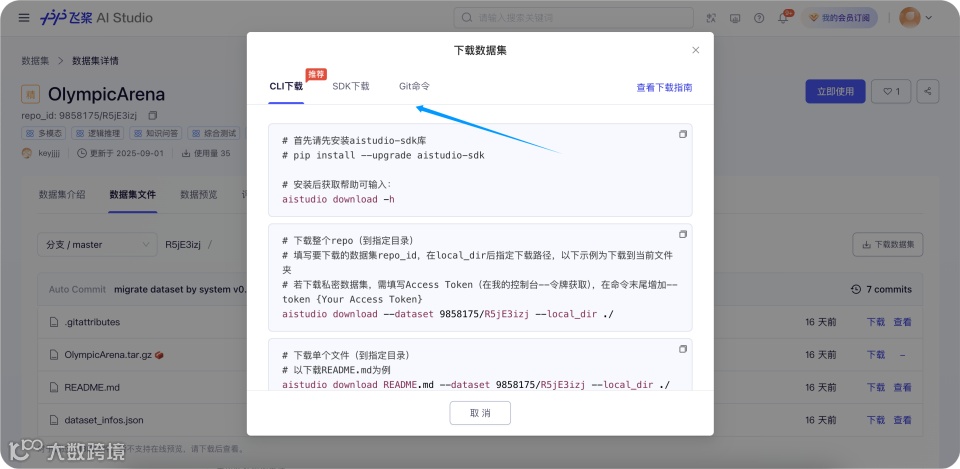The width and height of the screenshot is (960, 469).
Task: Click the 更新于 2025-09-01 text
Action: 126,153
